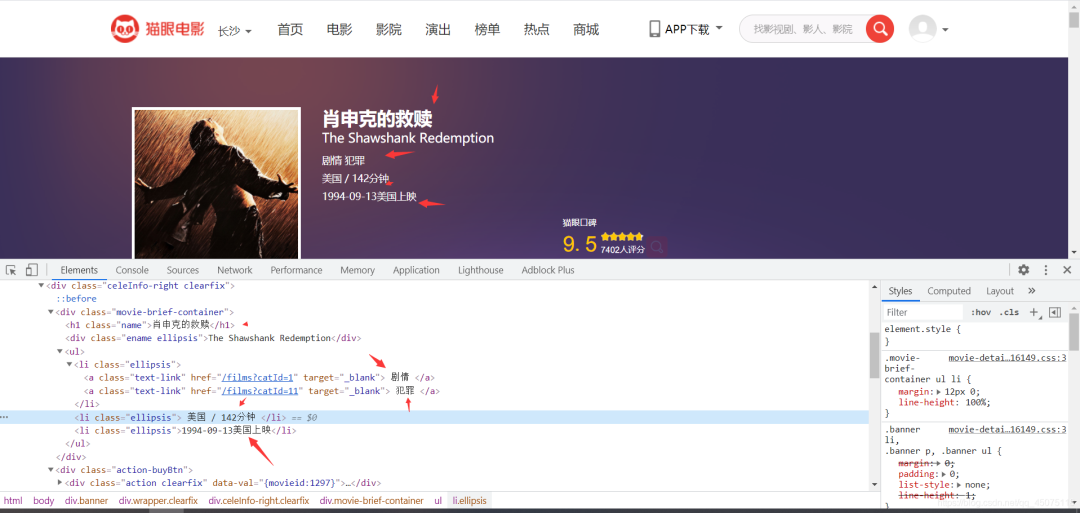
Task: Open DevTools settings gear
Action: (x=1023, y=270)
